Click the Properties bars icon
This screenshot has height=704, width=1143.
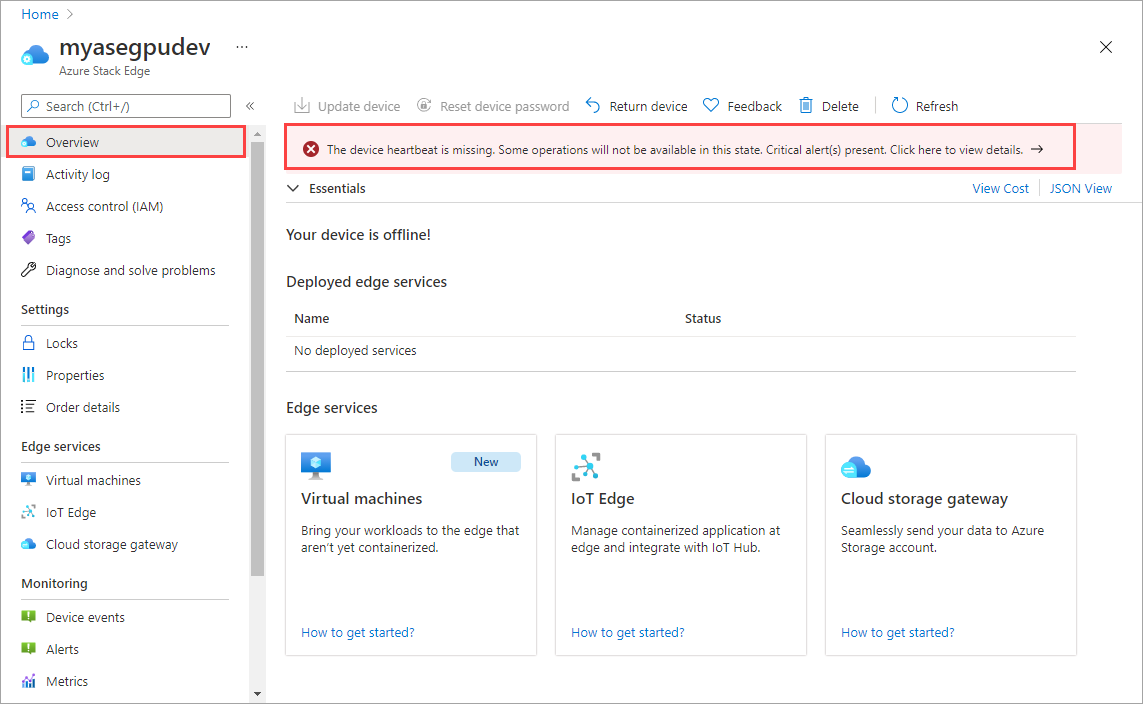point(28,375)
